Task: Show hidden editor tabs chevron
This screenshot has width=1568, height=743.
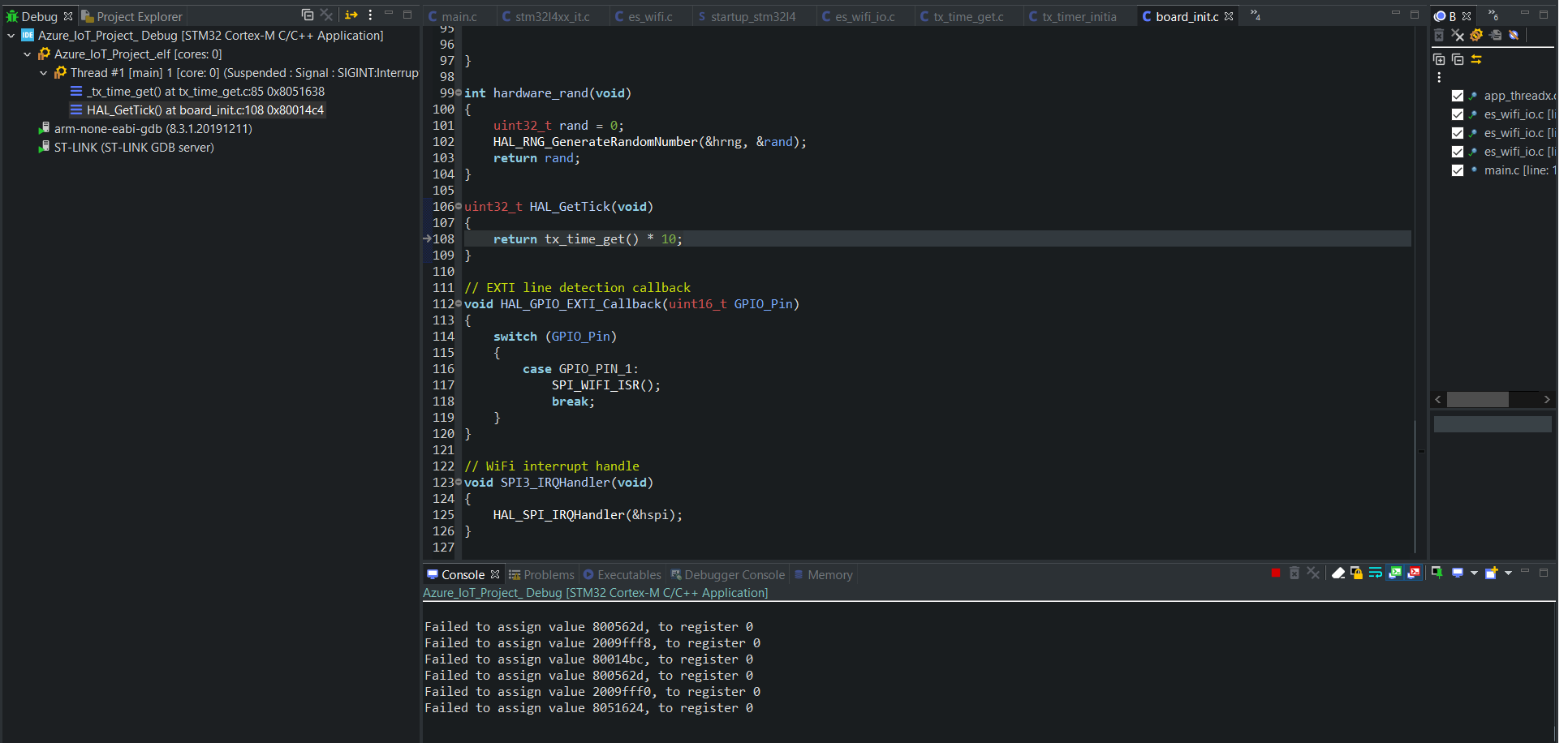Action: pyautogui.click(x=1255, y=15)
